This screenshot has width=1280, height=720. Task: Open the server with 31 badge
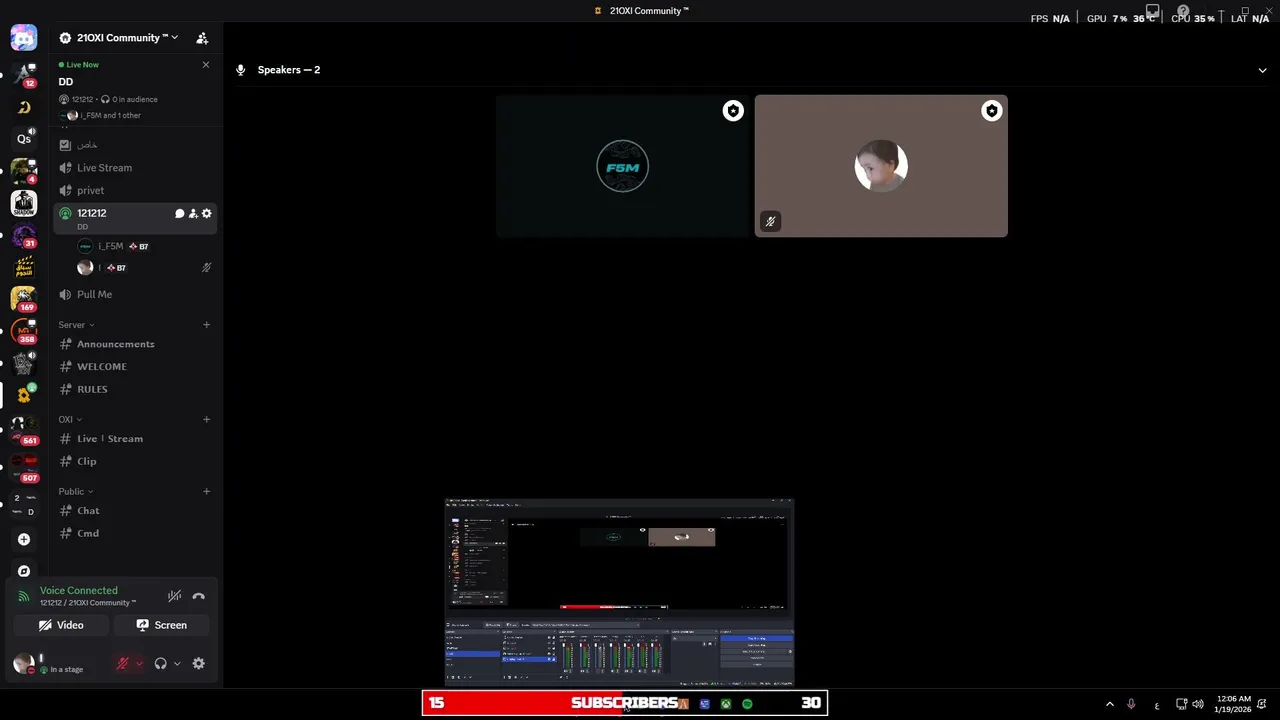(24, 236)
